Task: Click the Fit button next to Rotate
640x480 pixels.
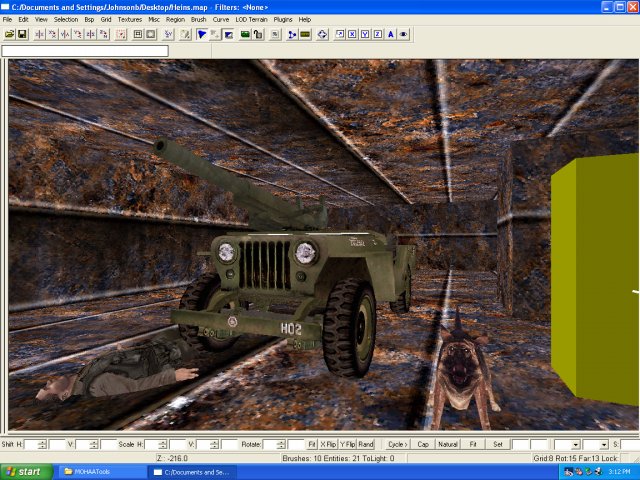Action: [312, 444]
